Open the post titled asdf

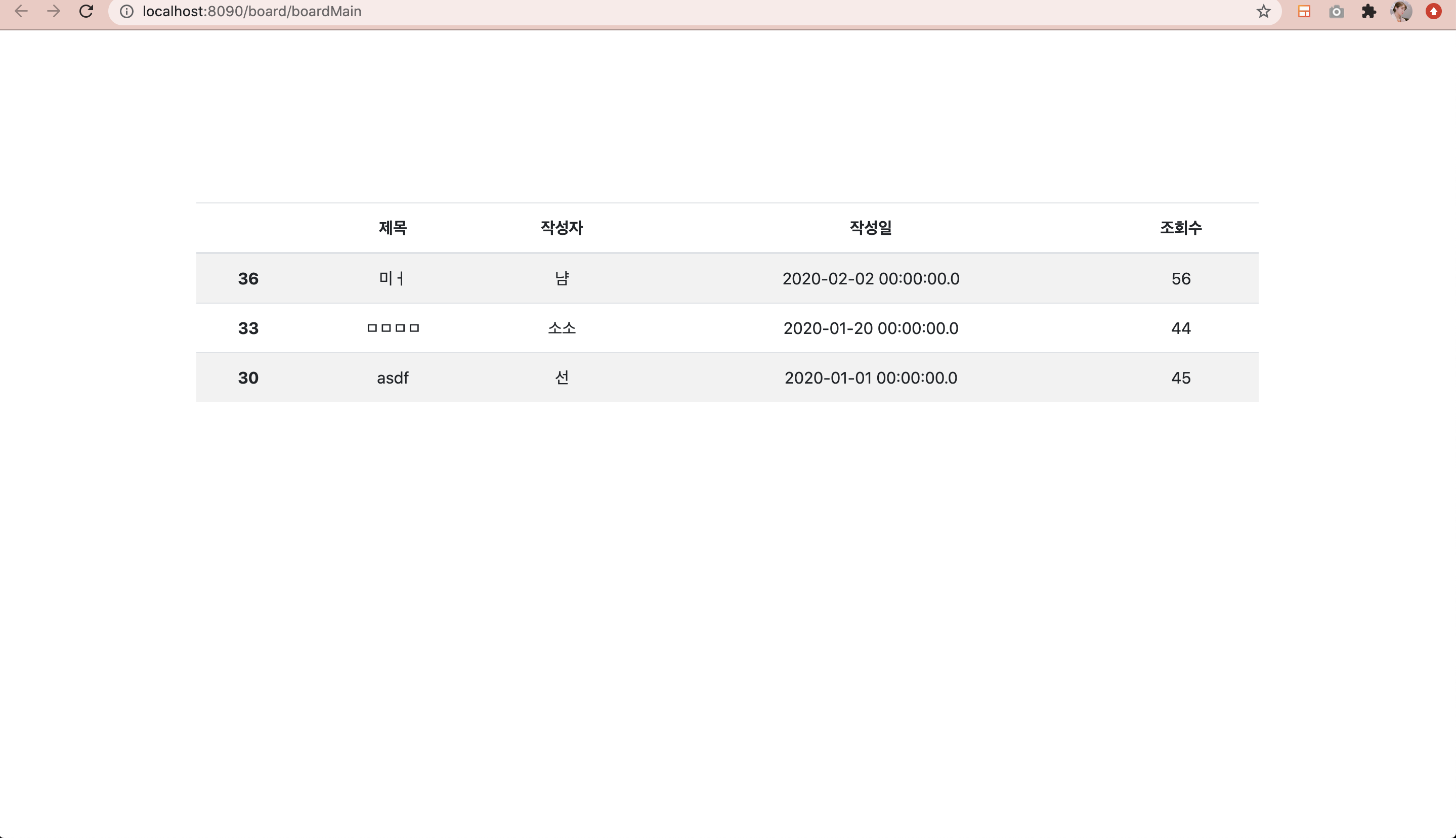pyautogui.click(x=393, y=378)
